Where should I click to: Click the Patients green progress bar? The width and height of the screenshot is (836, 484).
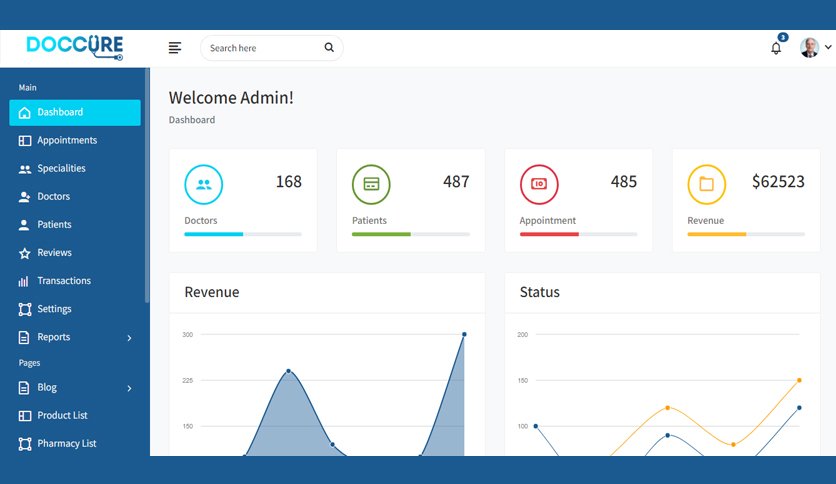381,234
